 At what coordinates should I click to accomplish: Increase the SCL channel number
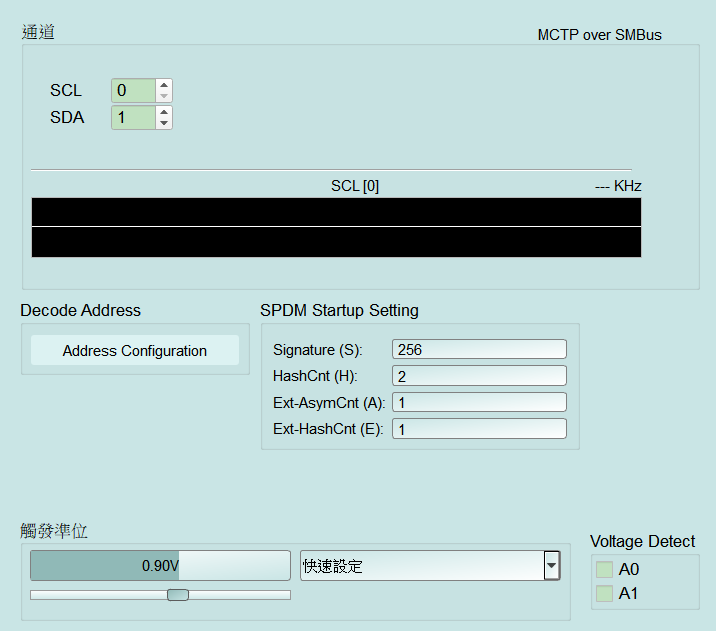pos(164,85)
